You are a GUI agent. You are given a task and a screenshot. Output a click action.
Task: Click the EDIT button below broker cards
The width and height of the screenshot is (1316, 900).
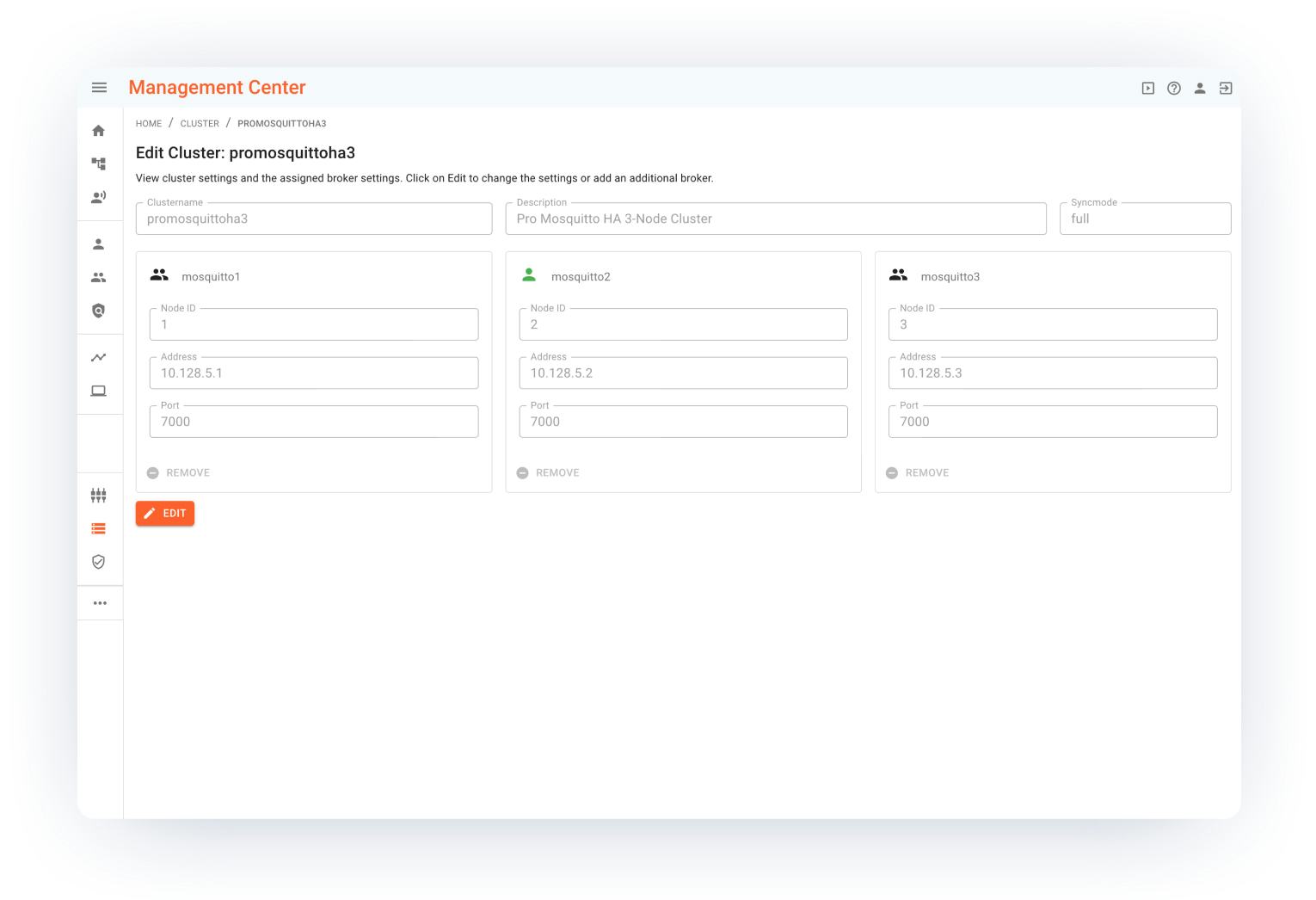164,513
